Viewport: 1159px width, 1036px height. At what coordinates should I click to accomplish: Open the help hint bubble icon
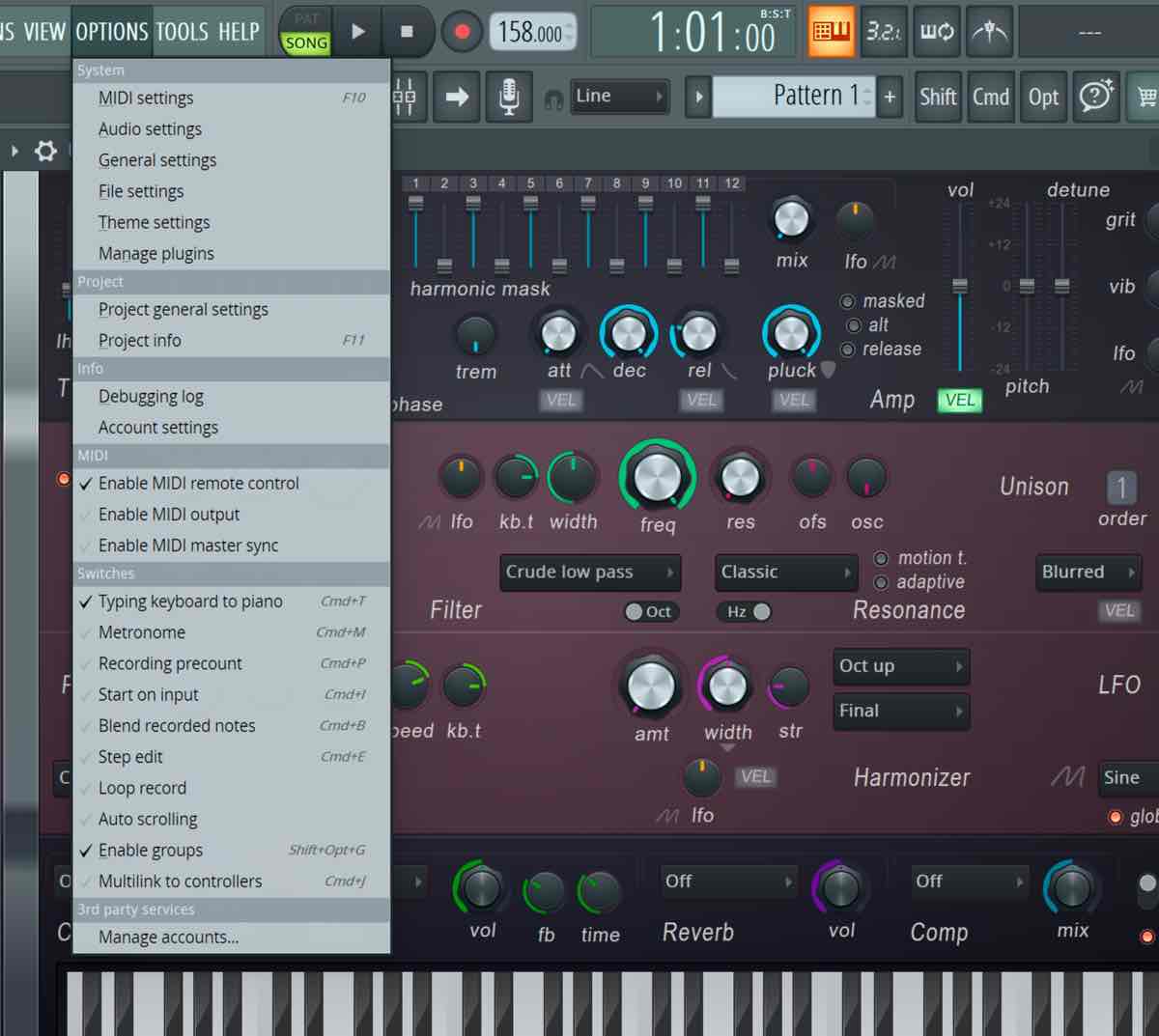1096,97
